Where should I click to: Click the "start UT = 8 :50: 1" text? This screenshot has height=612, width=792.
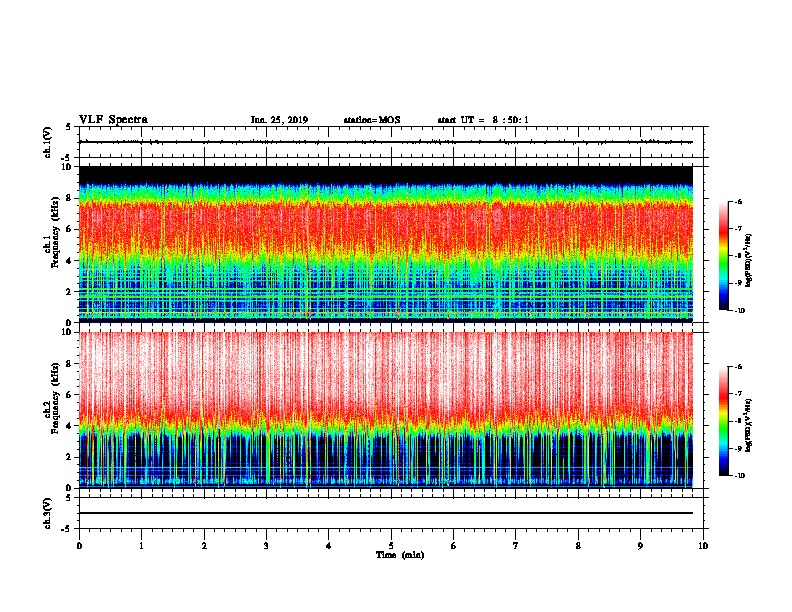click(483, 120)
